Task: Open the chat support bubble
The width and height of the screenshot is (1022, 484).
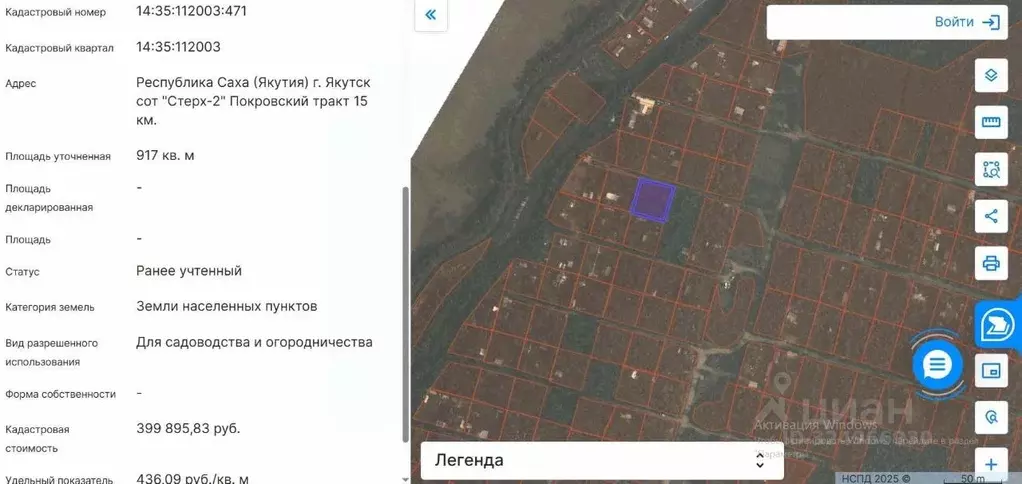Action: point(937,365)
